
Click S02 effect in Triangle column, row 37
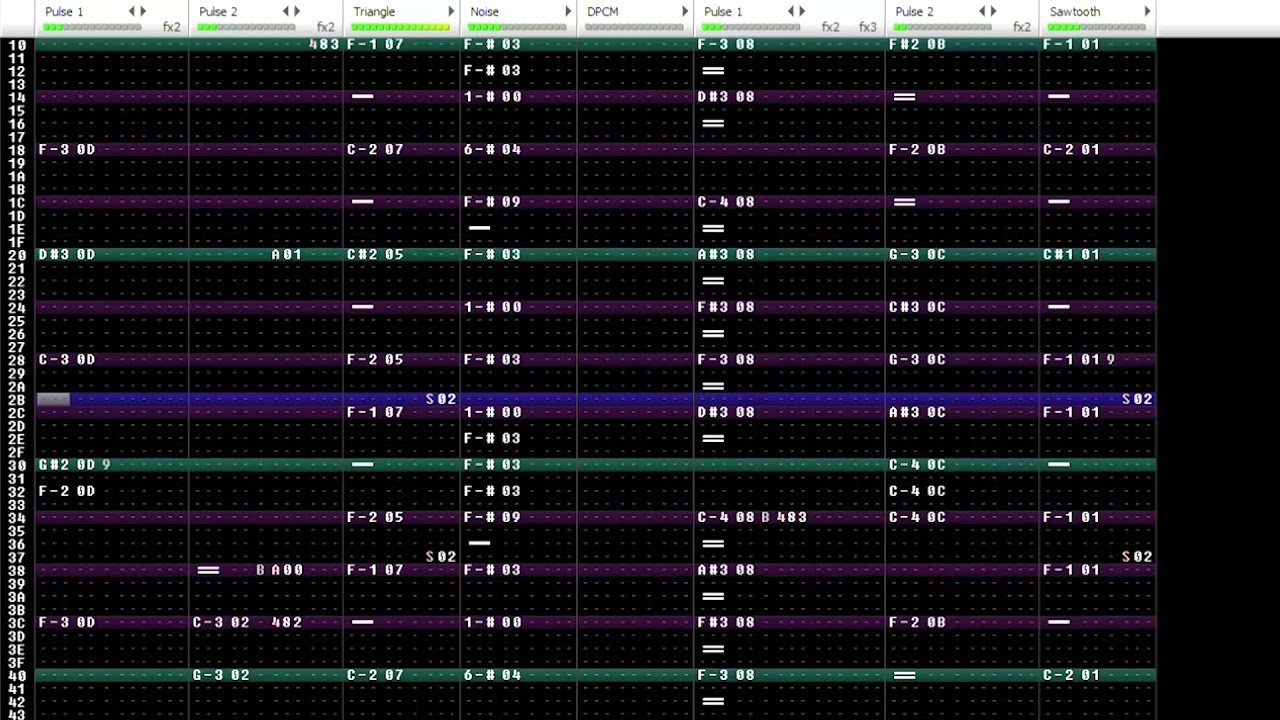coord(441,557)
